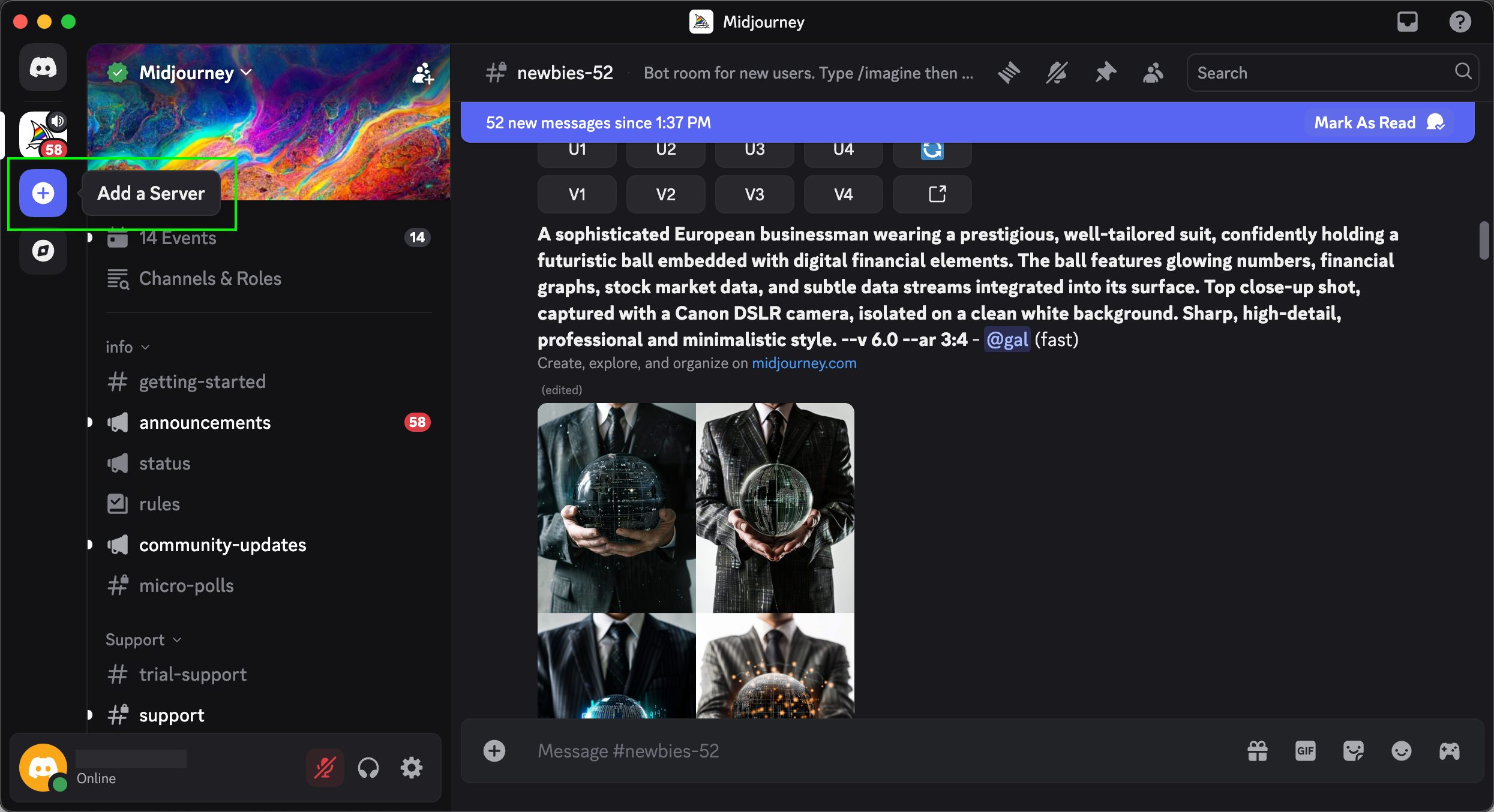Toggle member list visibility icon
Image resolution: width=1494 pixels, height=812 pixels.
1153,73
